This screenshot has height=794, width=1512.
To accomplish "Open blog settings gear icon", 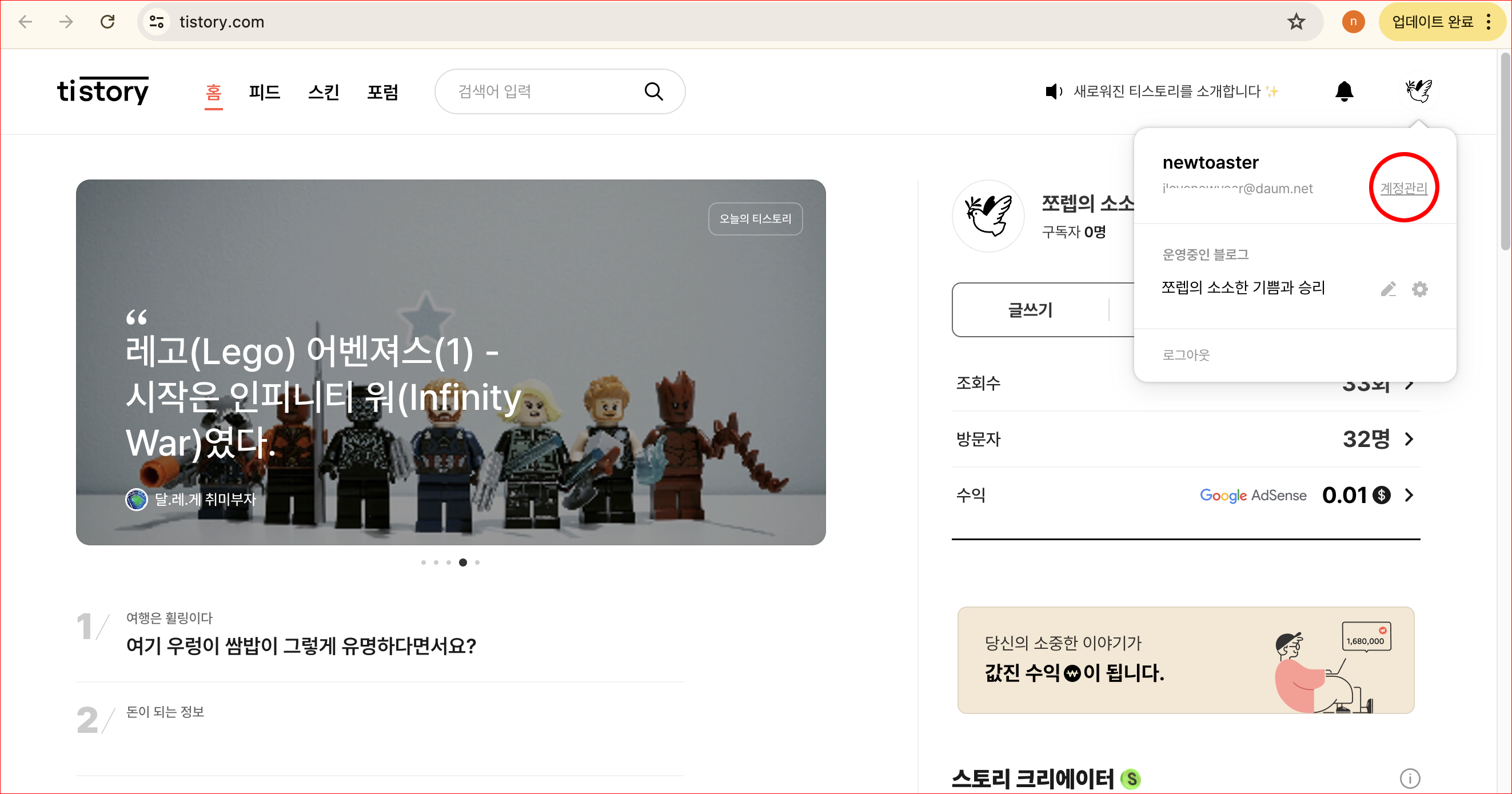I will point(1419,289).
